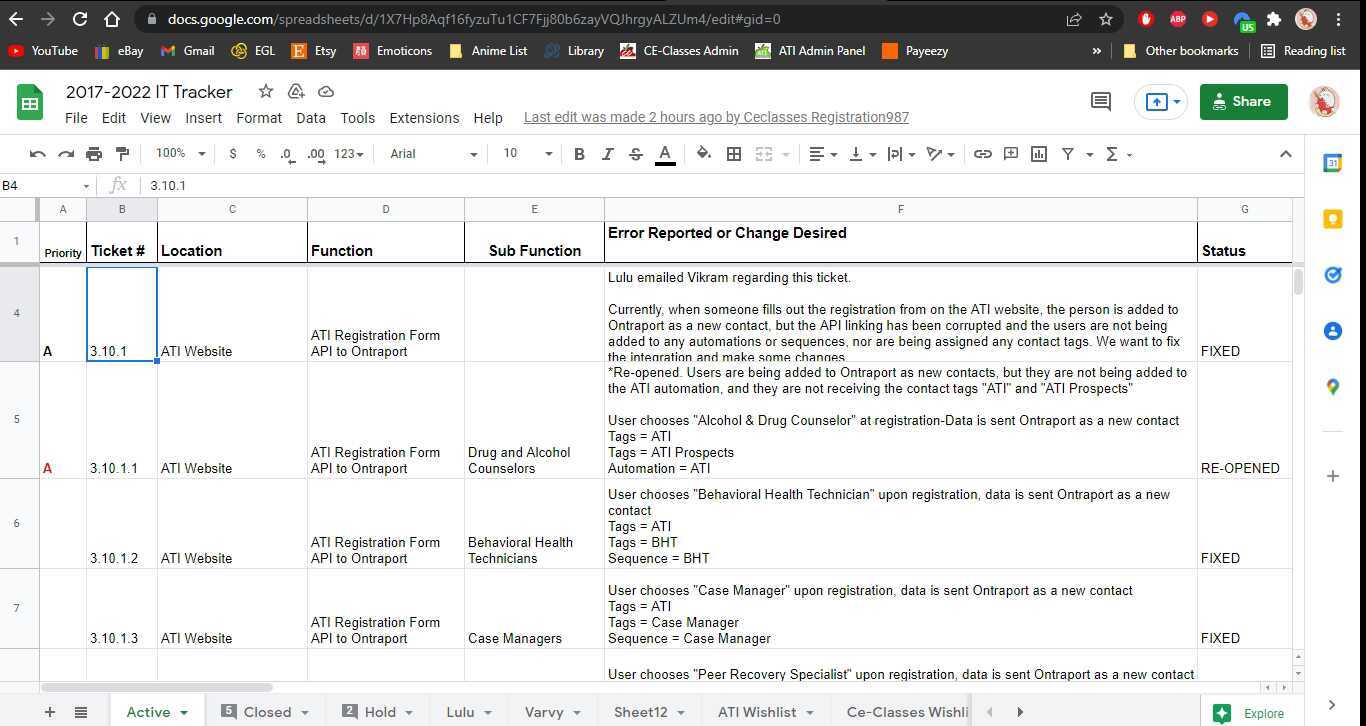
Task: Open Google Maps side panel
Action: click(x=1332, y=386)
